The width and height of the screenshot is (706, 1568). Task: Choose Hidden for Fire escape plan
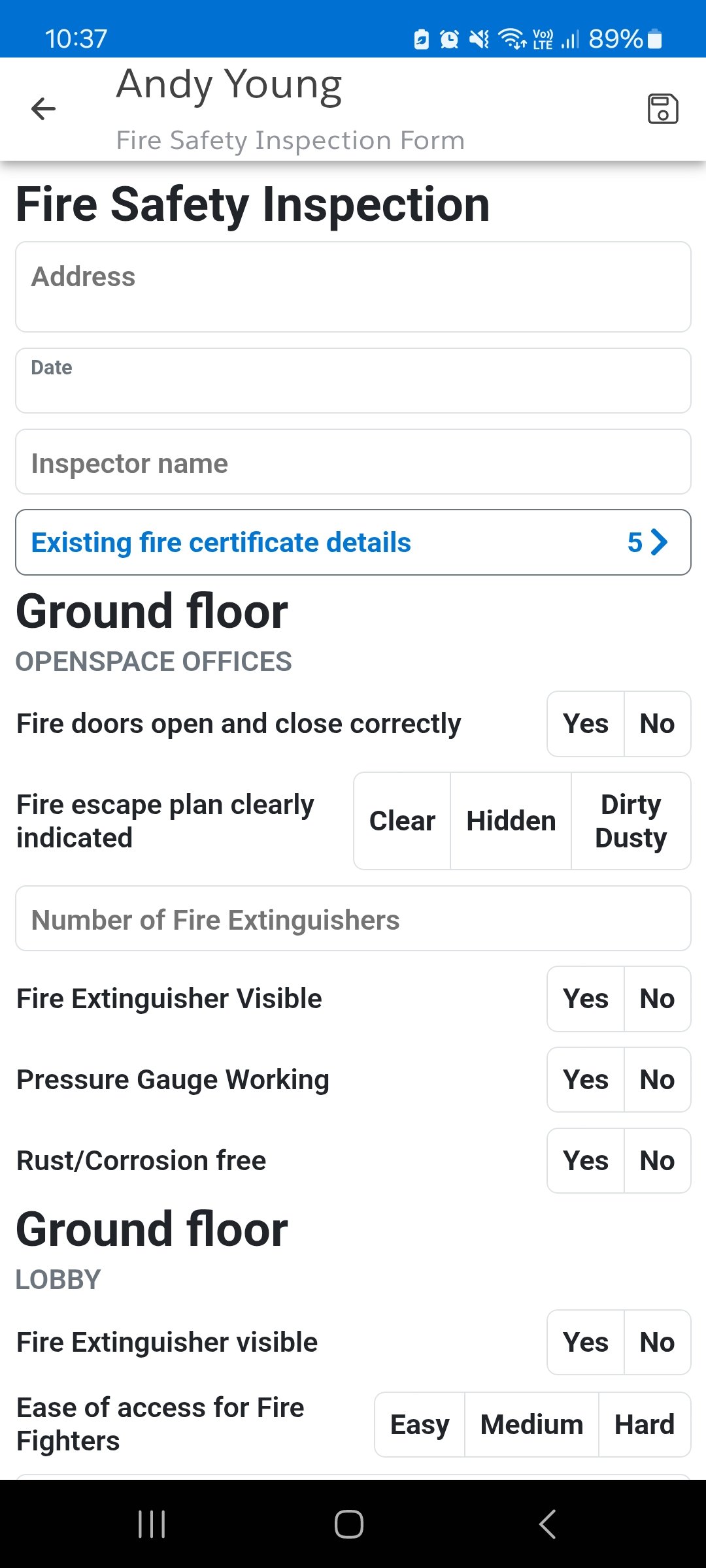click(511, 821)
